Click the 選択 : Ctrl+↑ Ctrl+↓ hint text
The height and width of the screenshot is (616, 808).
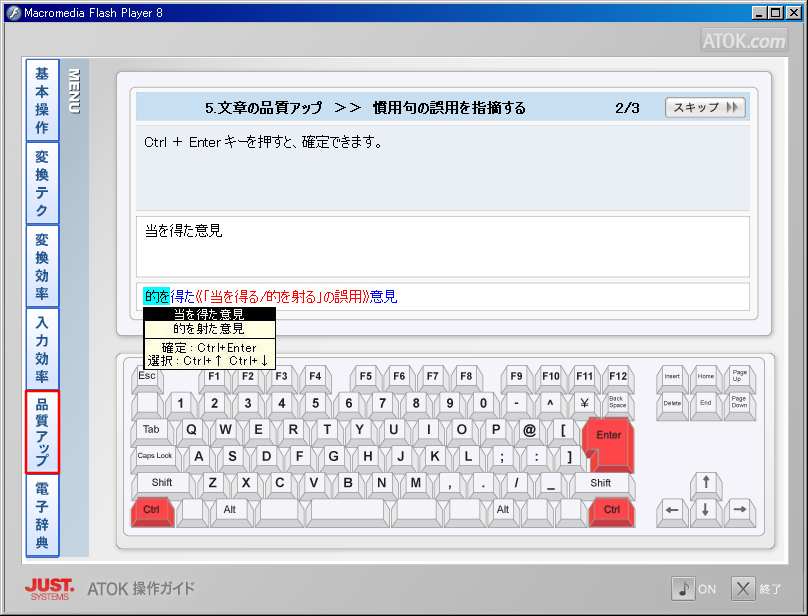click(208, 361)
